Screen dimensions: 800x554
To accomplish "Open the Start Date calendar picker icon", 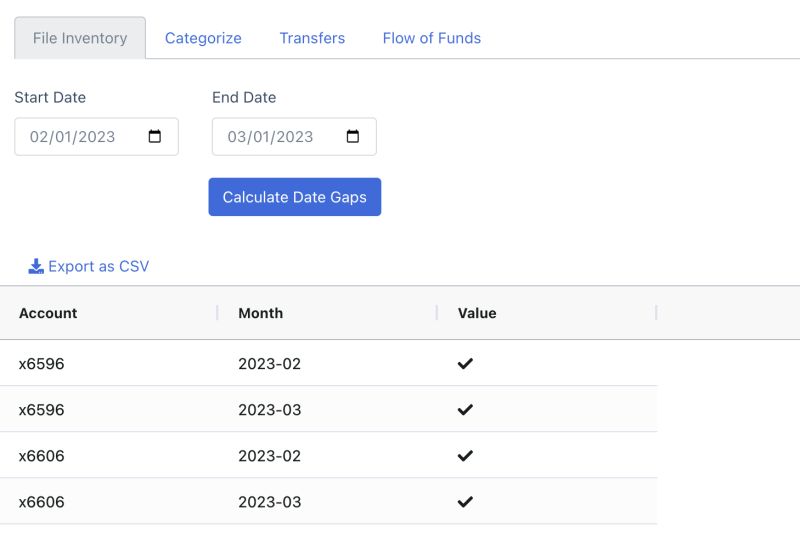I will point(155,137).
